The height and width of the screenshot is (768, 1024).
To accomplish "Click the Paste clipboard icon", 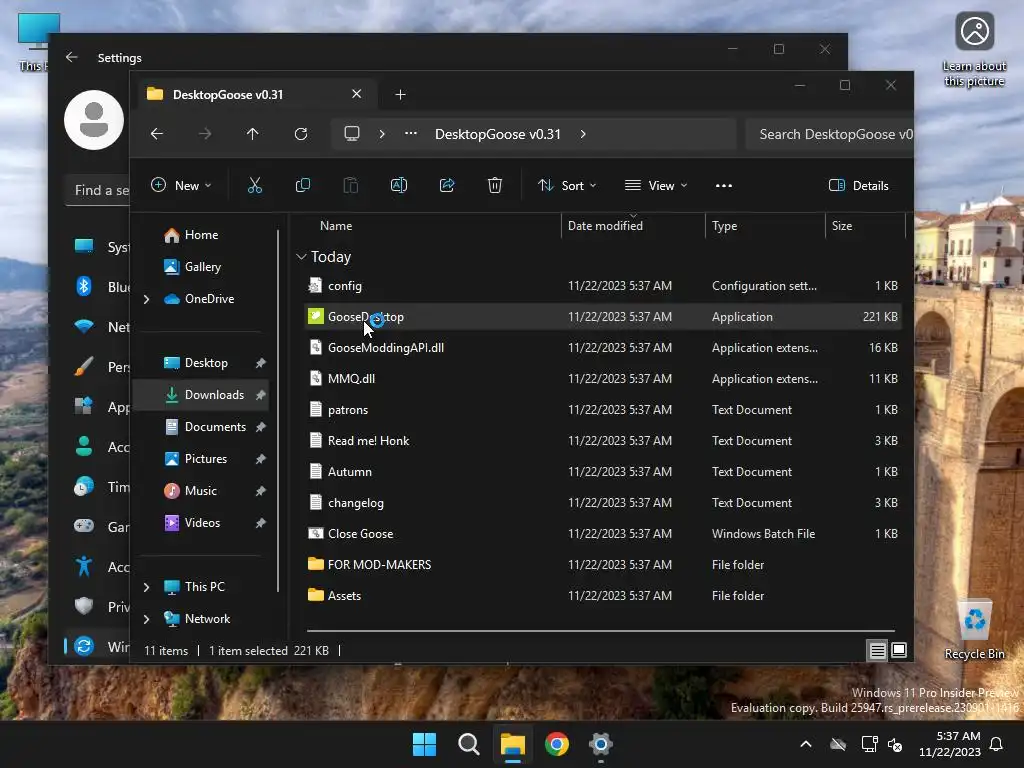I will (x=351, y=185).
